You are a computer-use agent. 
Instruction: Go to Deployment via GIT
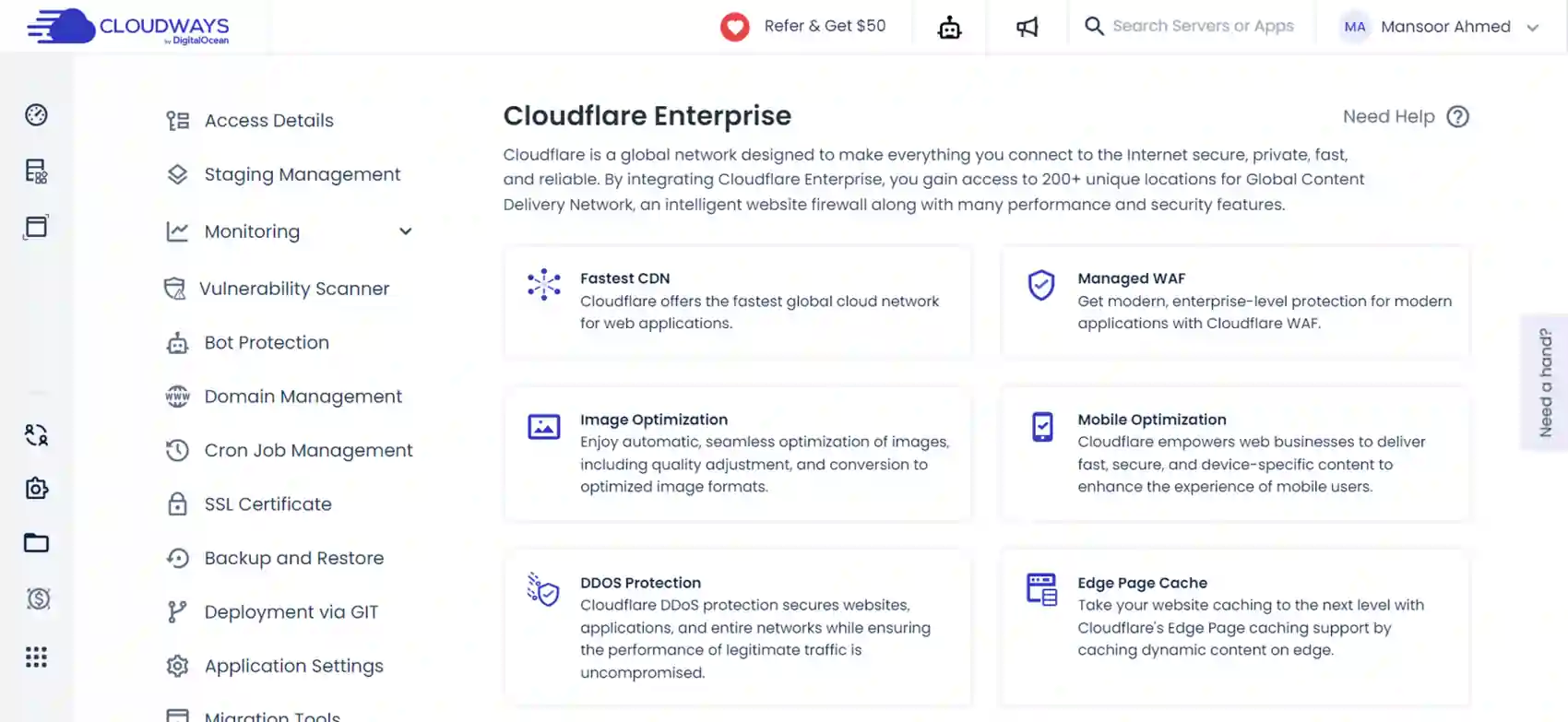coord(291,612)
